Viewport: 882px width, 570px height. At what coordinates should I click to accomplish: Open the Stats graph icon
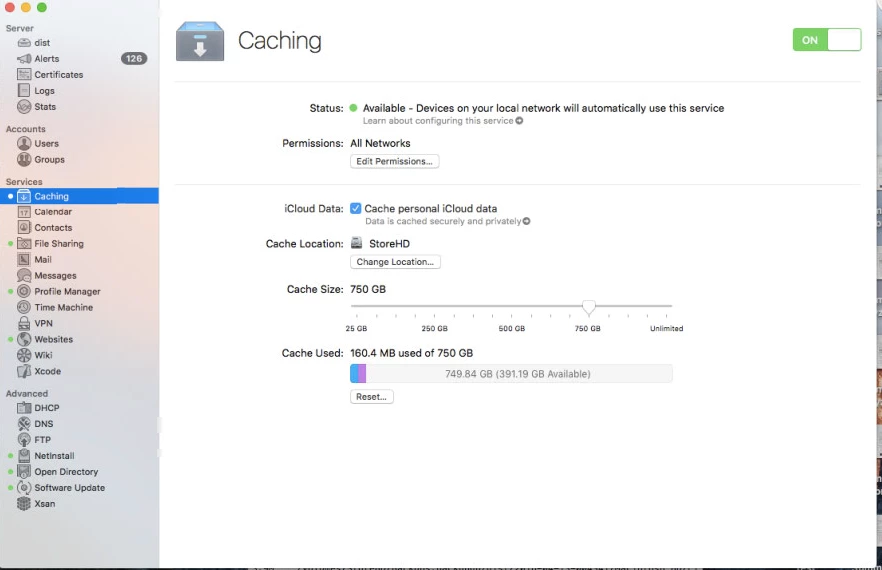pyautogui.click(x=24, y=106)
